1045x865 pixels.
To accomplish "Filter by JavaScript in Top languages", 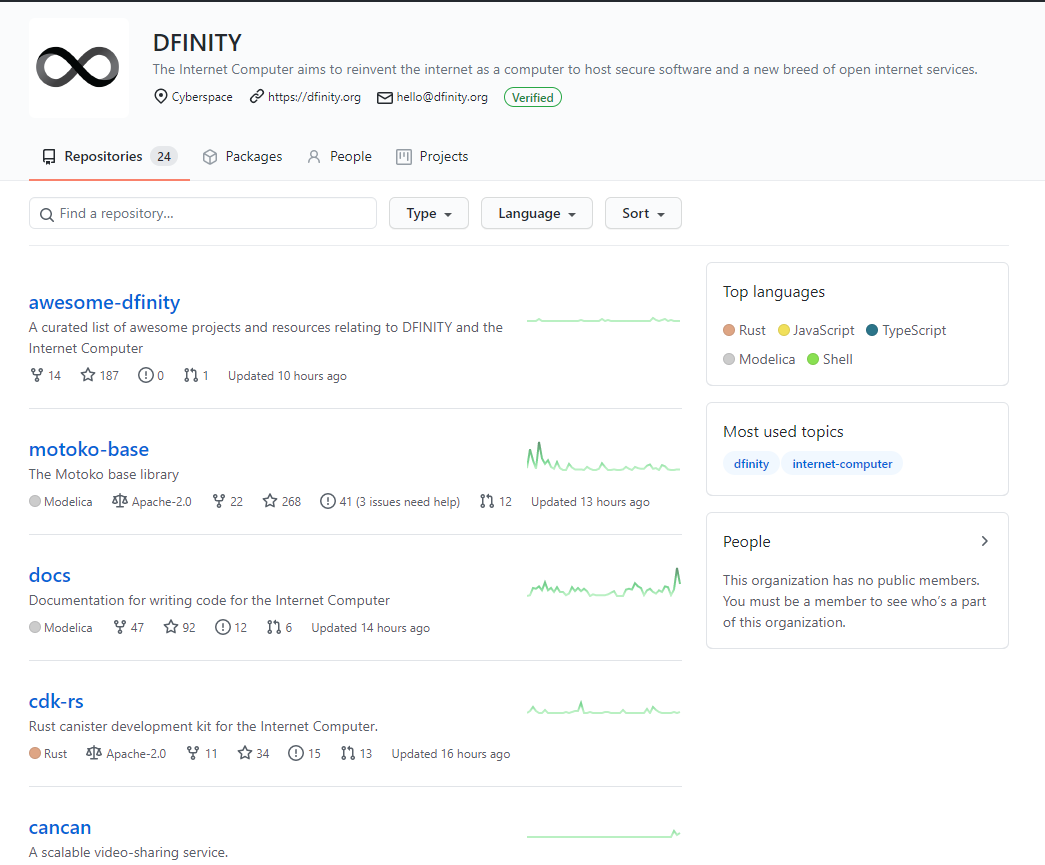I will [816, 330].
